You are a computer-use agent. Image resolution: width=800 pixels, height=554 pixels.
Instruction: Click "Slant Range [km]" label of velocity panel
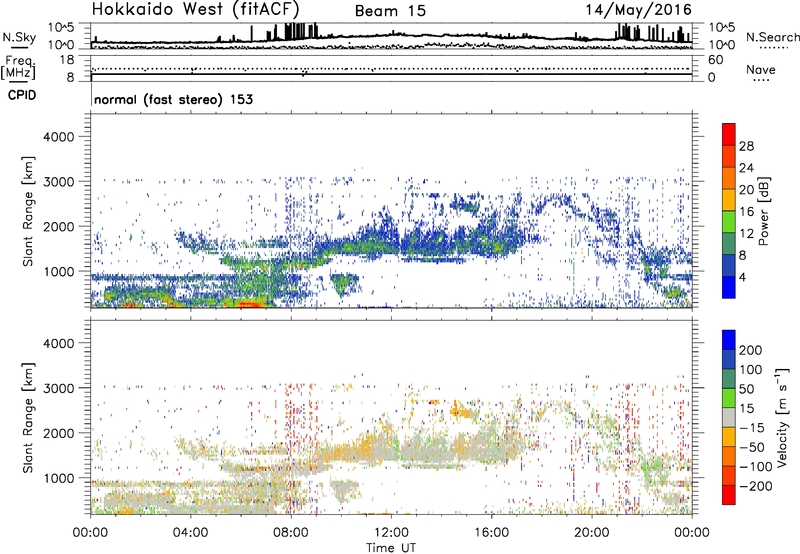click(x=28, y=417)
